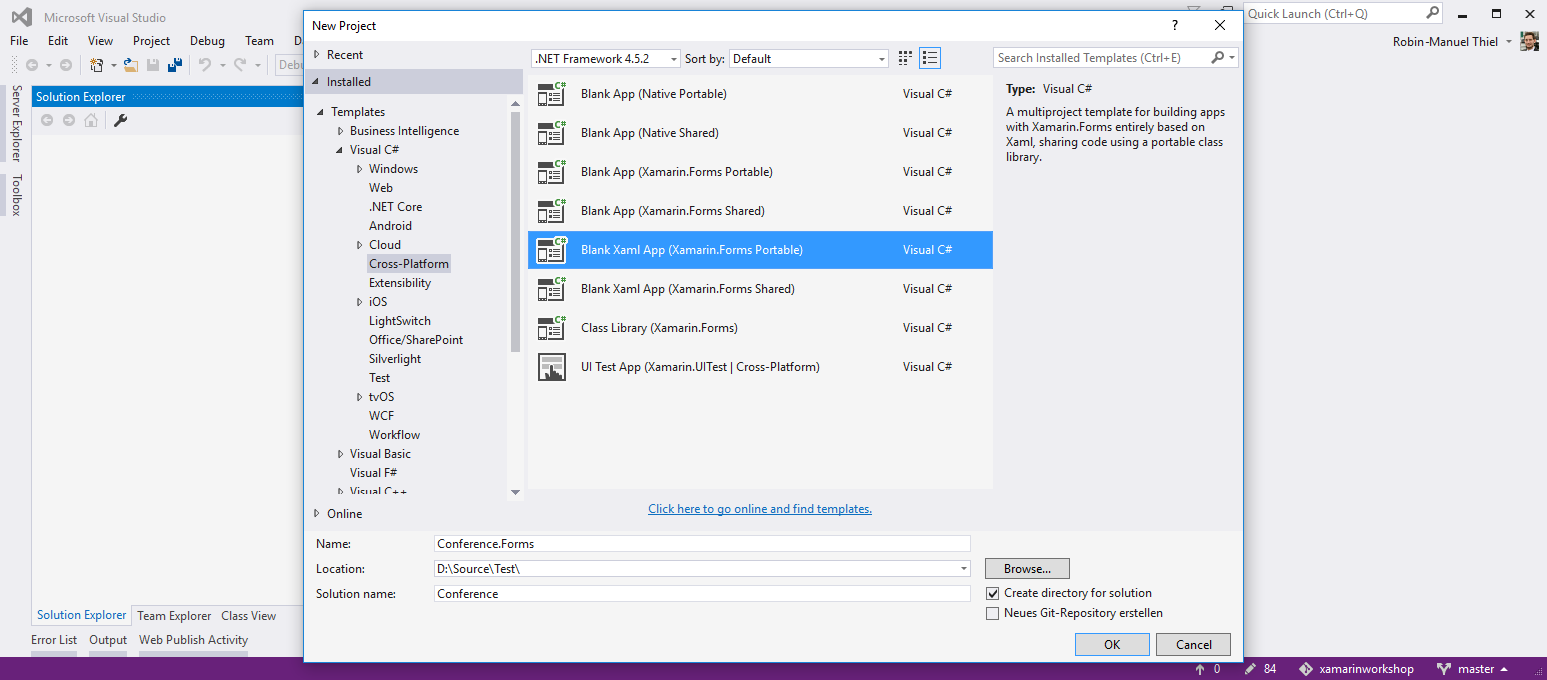The image size is (1547, 680).
Task: Open the Sort by Default dropdown
Action: (809, 59)
